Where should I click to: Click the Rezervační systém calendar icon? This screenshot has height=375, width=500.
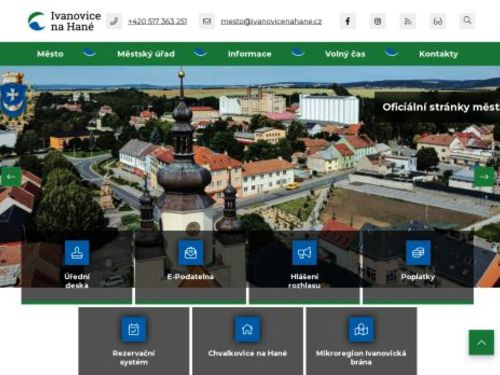pos(134,329)
